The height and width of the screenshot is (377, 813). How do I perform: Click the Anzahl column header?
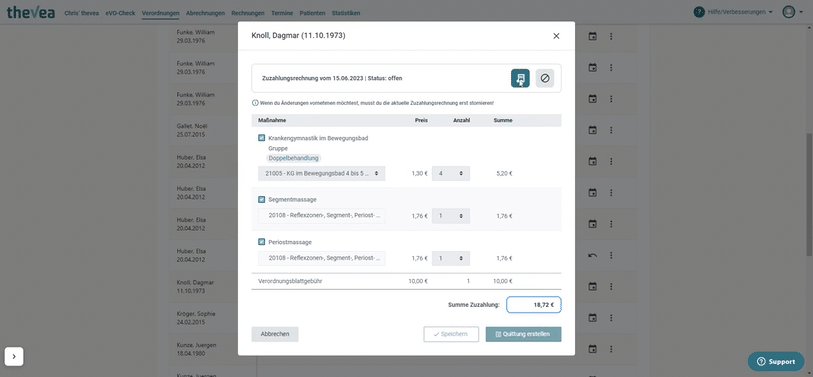[x=461, y=120]
